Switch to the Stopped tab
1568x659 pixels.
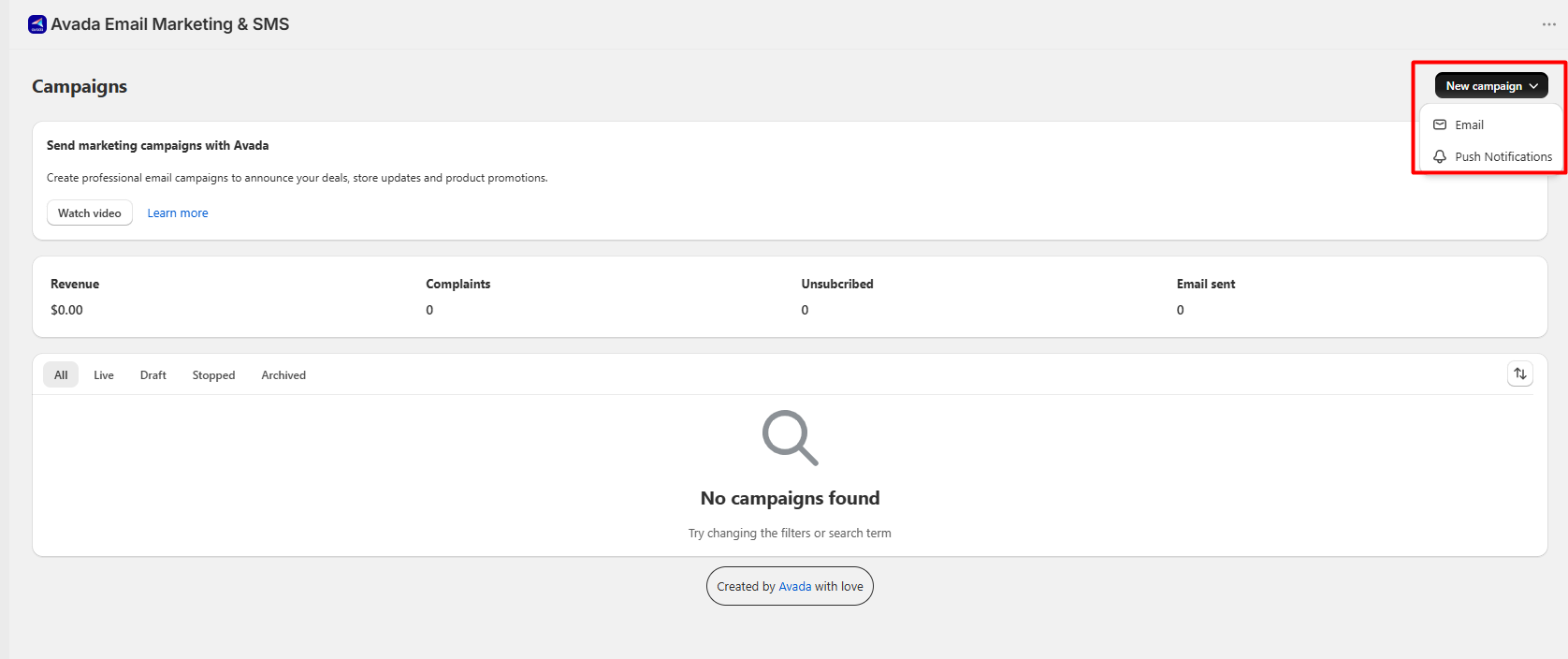213,374
